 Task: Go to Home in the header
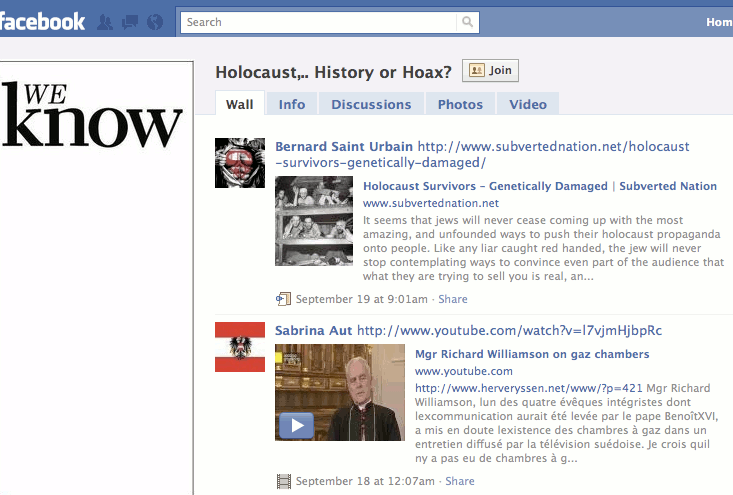click(719, 22)
